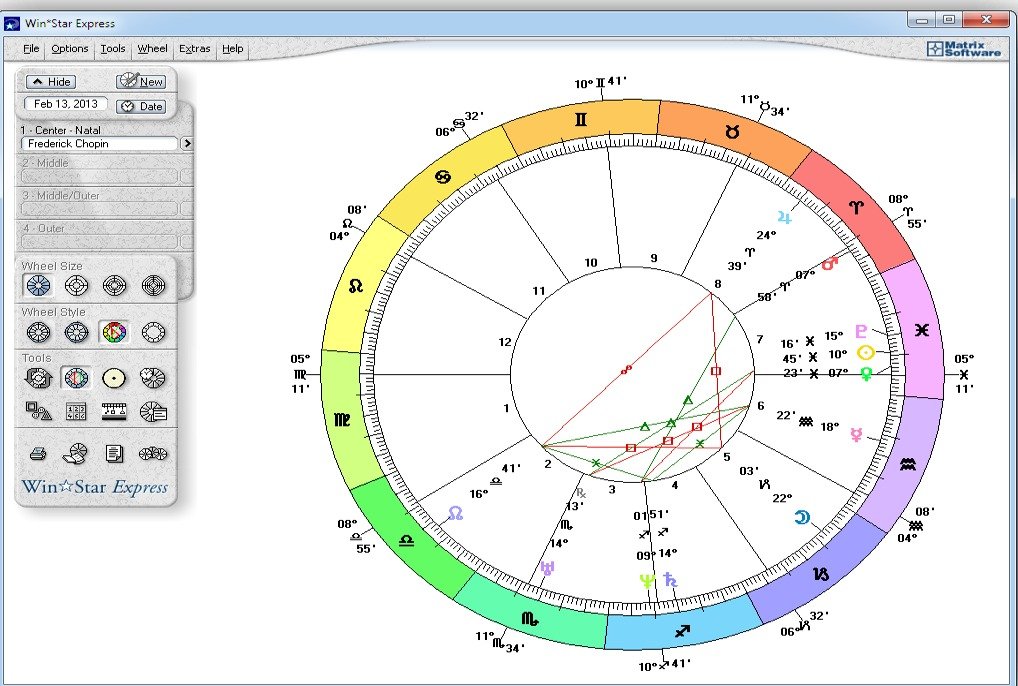Click the printer icon
Viewport: 1018px width, 686px height.
pos(38,454)
